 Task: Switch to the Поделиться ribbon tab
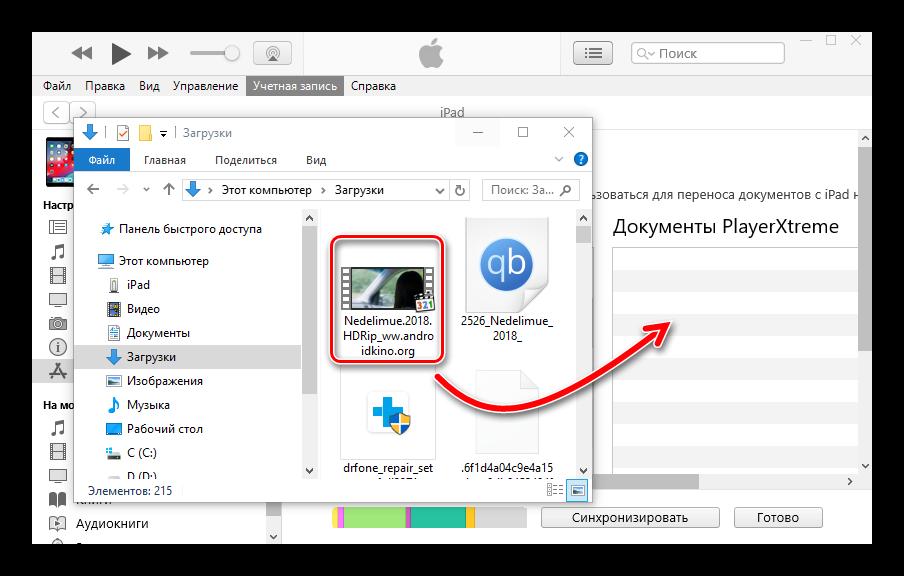coord(246,160)
